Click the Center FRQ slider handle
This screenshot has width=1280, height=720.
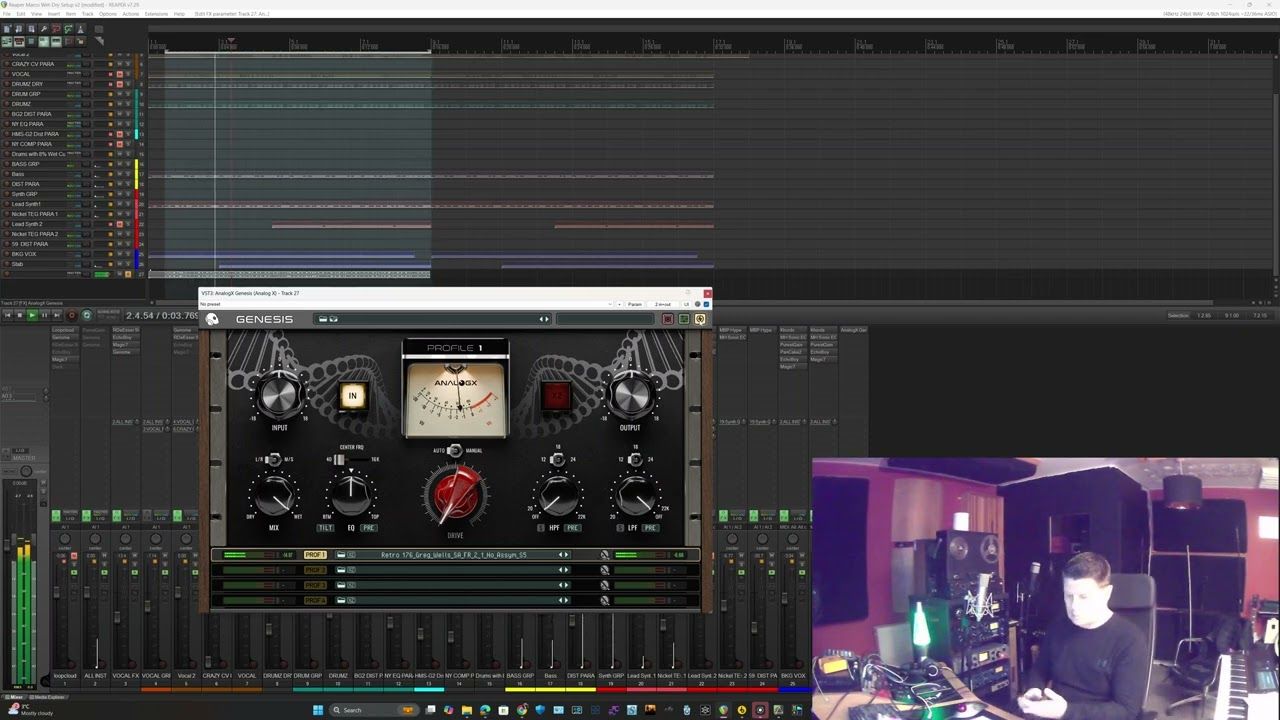click(x=339, y=459)
